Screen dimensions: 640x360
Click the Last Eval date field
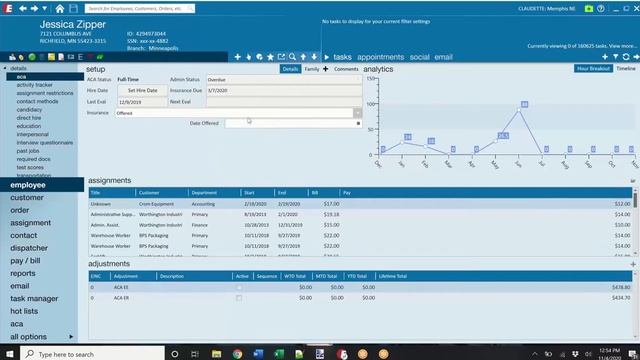[x=142, y=102]
